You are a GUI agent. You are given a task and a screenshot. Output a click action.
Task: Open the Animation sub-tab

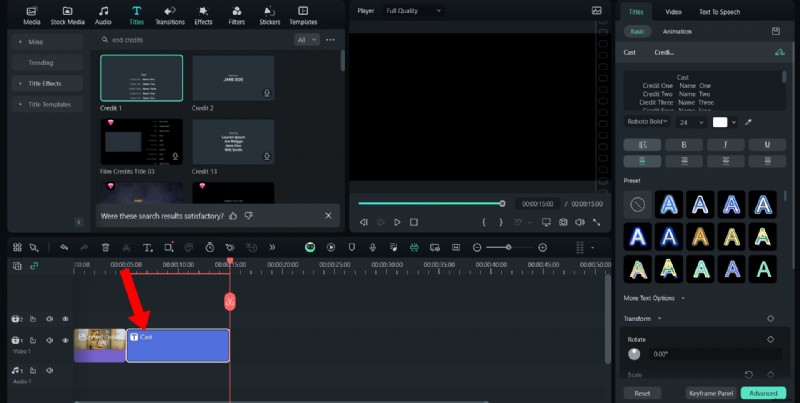point(677,31)
